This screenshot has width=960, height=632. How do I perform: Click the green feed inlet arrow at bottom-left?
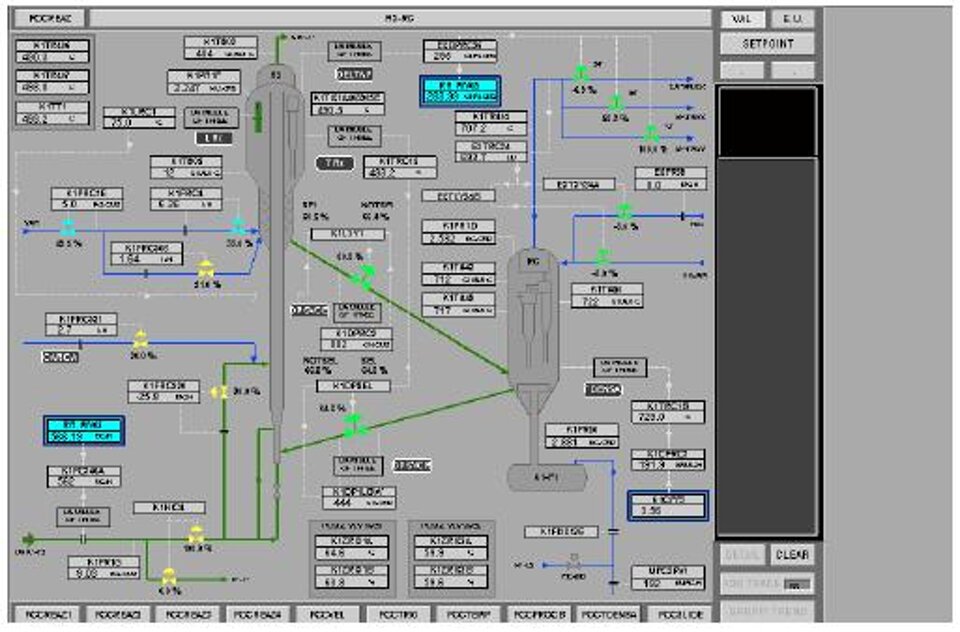coord(30,541)
